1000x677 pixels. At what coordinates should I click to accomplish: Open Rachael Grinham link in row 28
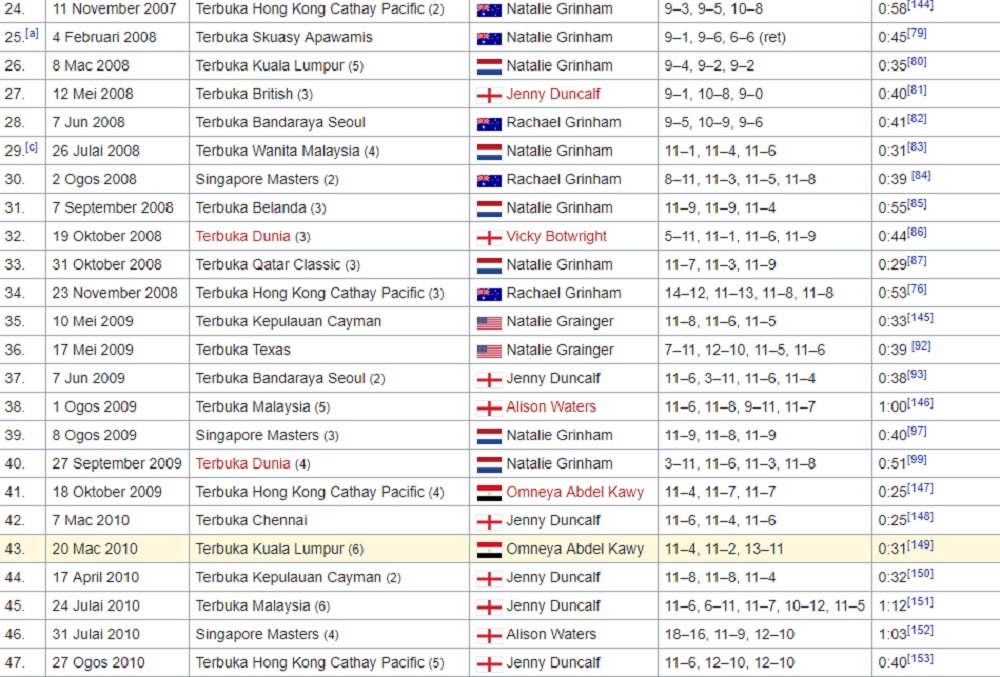click(564, 122)
